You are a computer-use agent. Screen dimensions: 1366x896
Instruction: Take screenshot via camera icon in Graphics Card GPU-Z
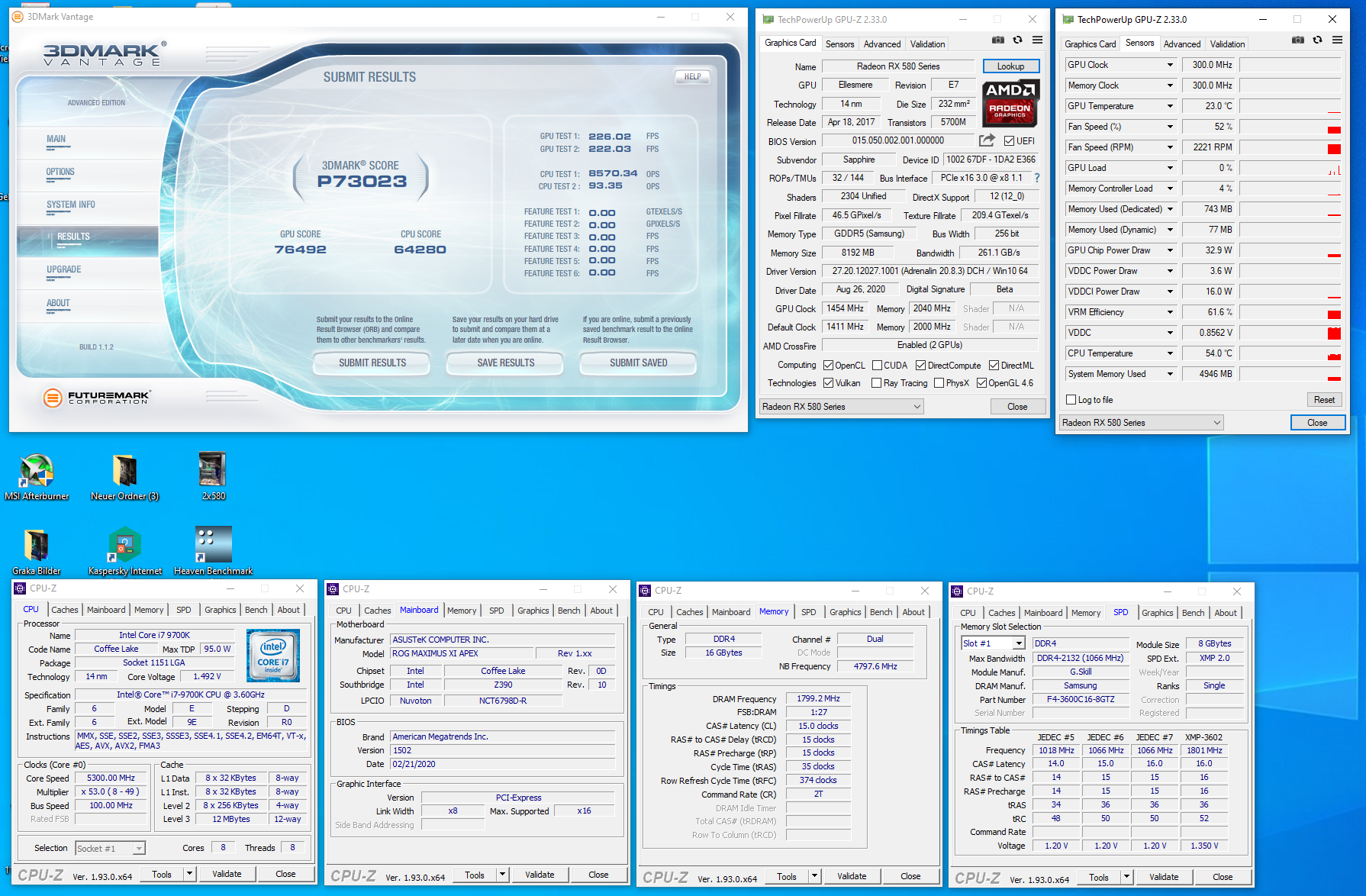pyautogui.click(x=997, y=40)
